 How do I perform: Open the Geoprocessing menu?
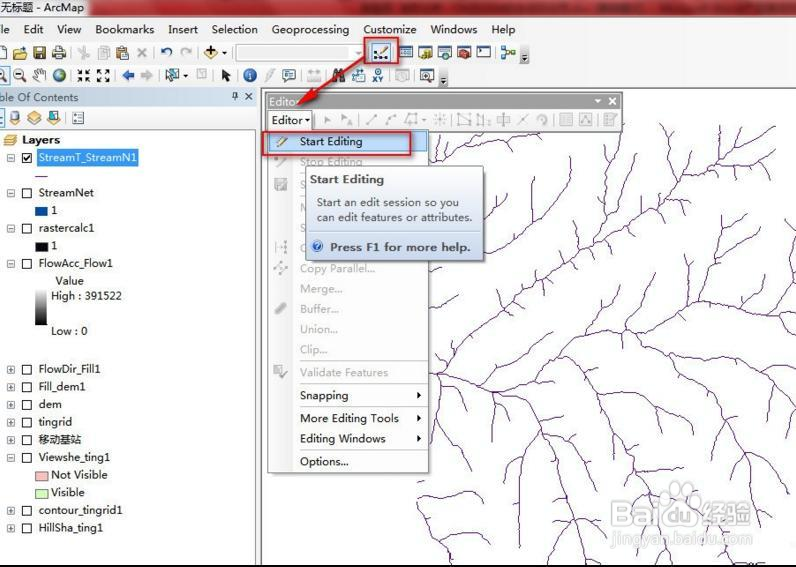(310, 29)
